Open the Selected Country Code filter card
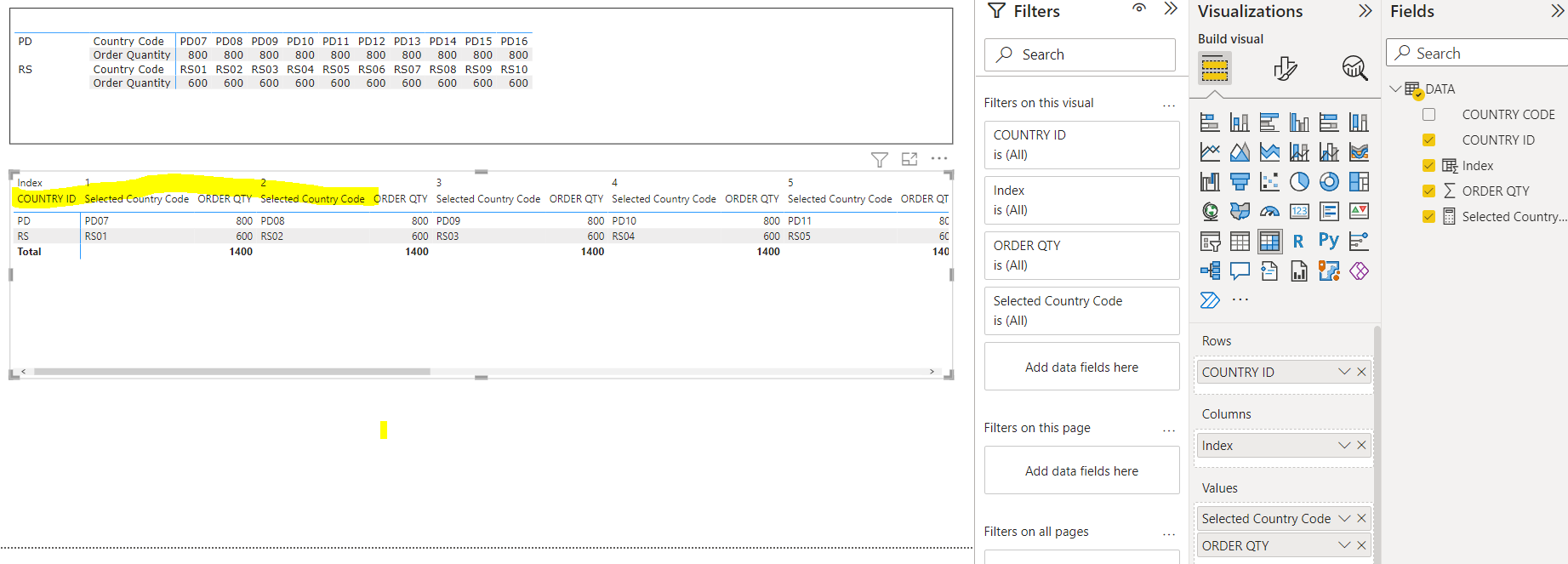Viewport: 1568px width, 564px height. coord(1081,310)
